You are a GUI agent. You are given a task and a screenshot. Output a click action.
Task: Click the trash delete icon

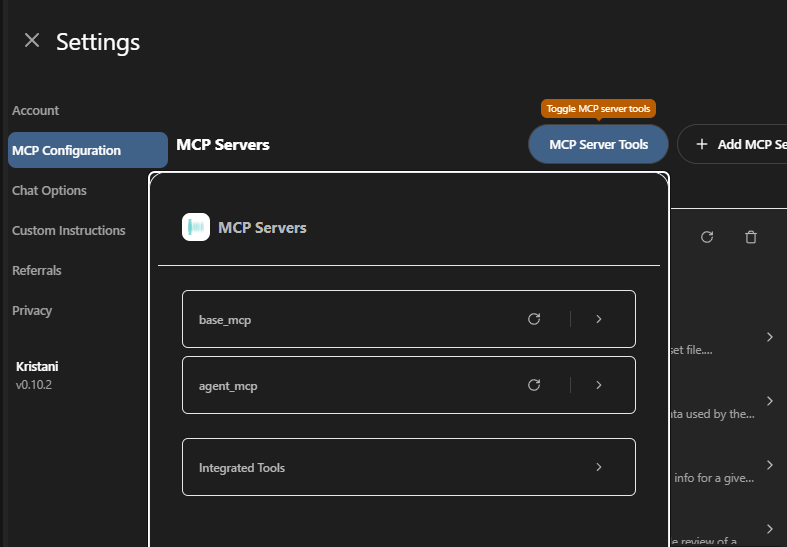click(x=751, y=237)
